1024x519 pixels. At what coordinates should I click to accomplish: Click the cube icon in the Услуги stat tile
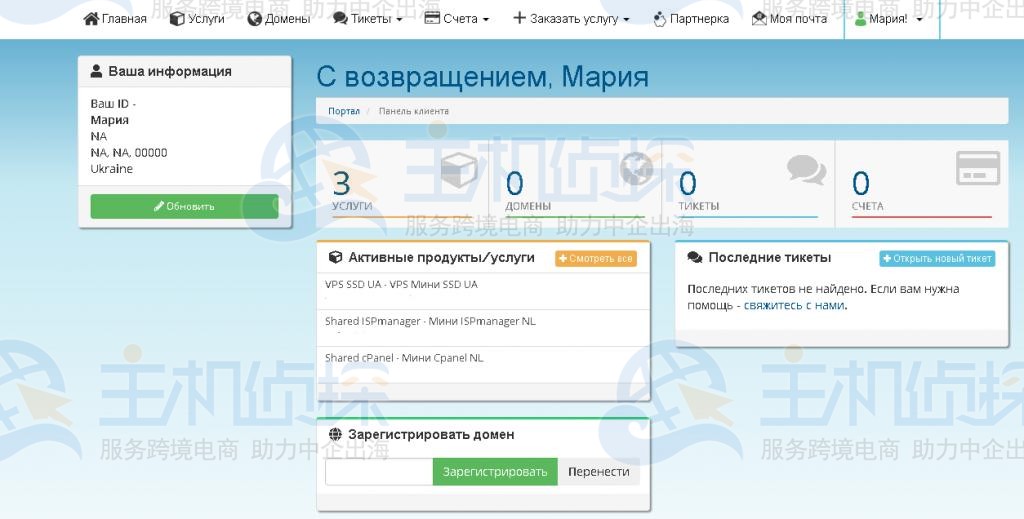(459, 170)
